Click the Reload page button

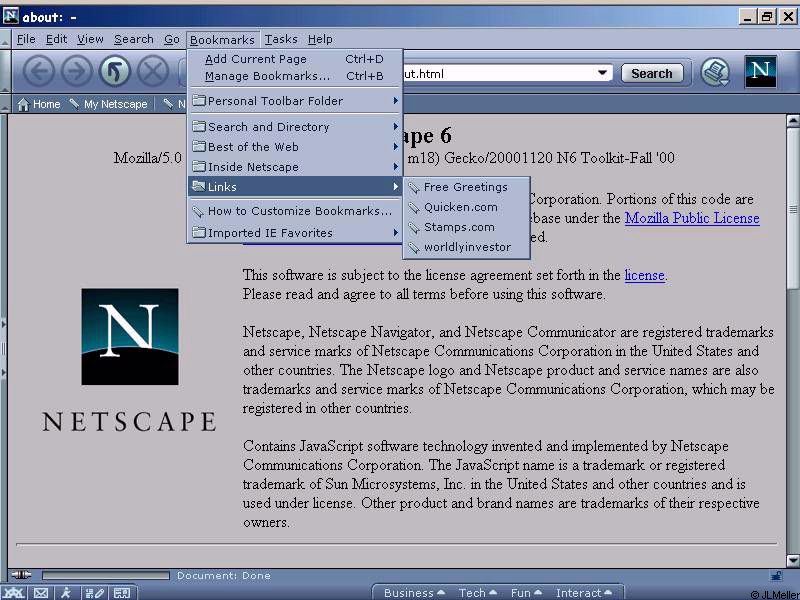point(115,71)
